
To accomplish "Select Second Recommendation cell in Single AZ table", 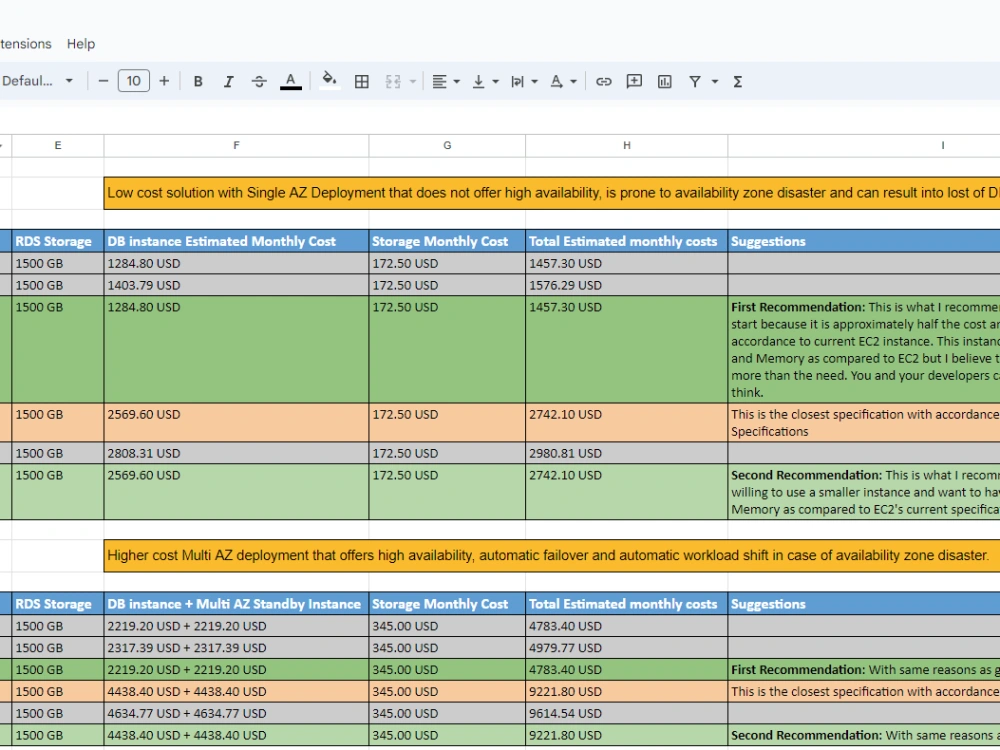I will pyautogui.click(x=864, y=492).
